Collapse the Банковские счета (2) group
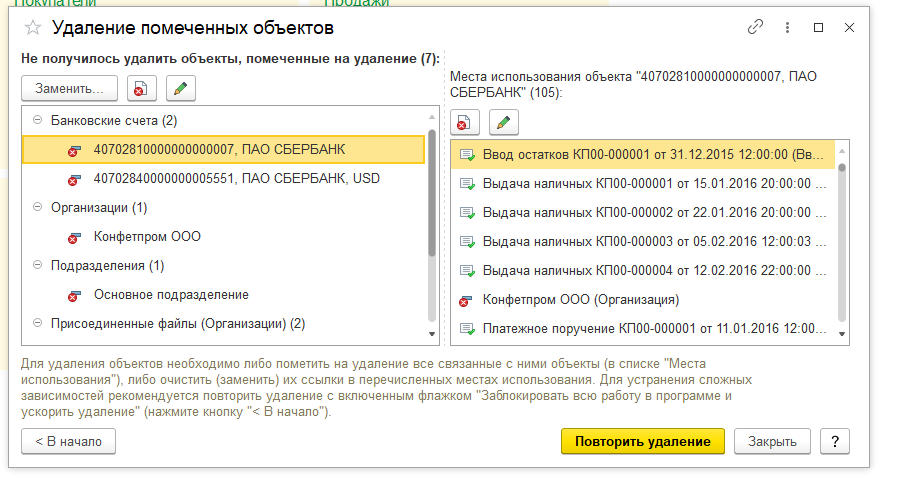The width and height of the screenshot is (899, 484). (38, 120)
